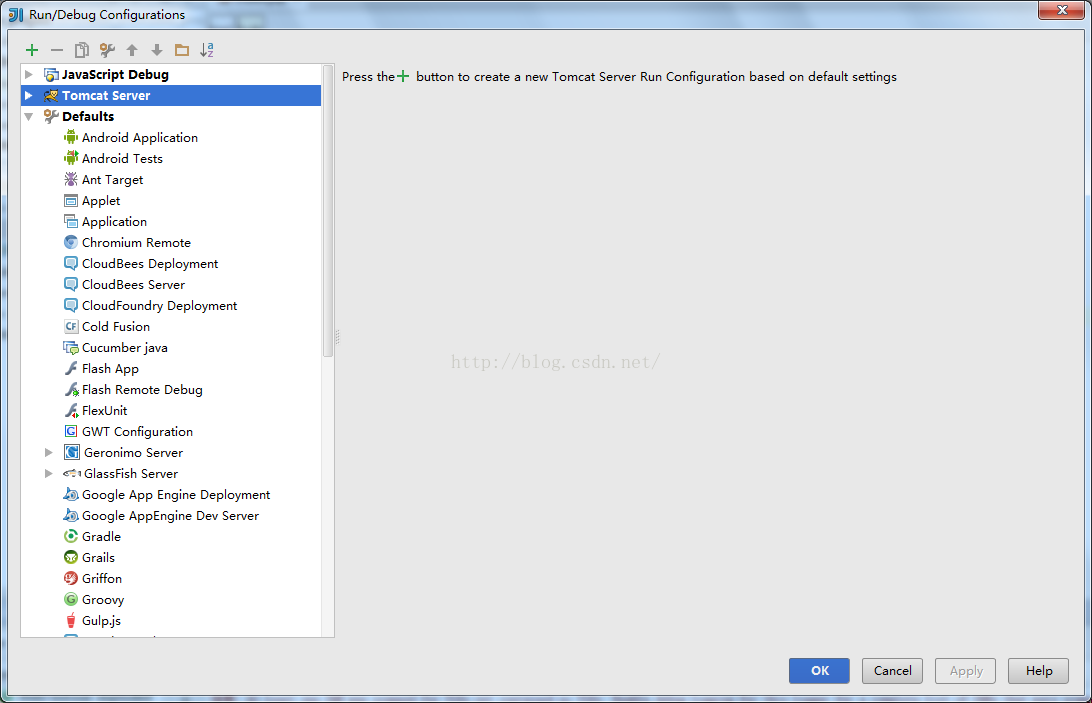Click the Ant Target bug icon
Image resolution: width=1092 pixels, height=703 pixels.
[71, 179]
